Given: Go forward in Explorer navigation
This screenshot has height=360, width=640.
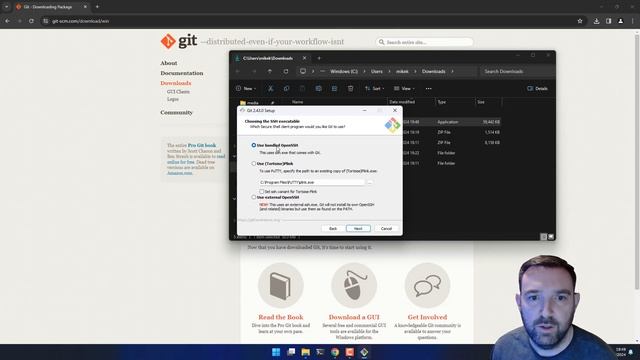Looking at the screenshot, I should click(254, 71).
